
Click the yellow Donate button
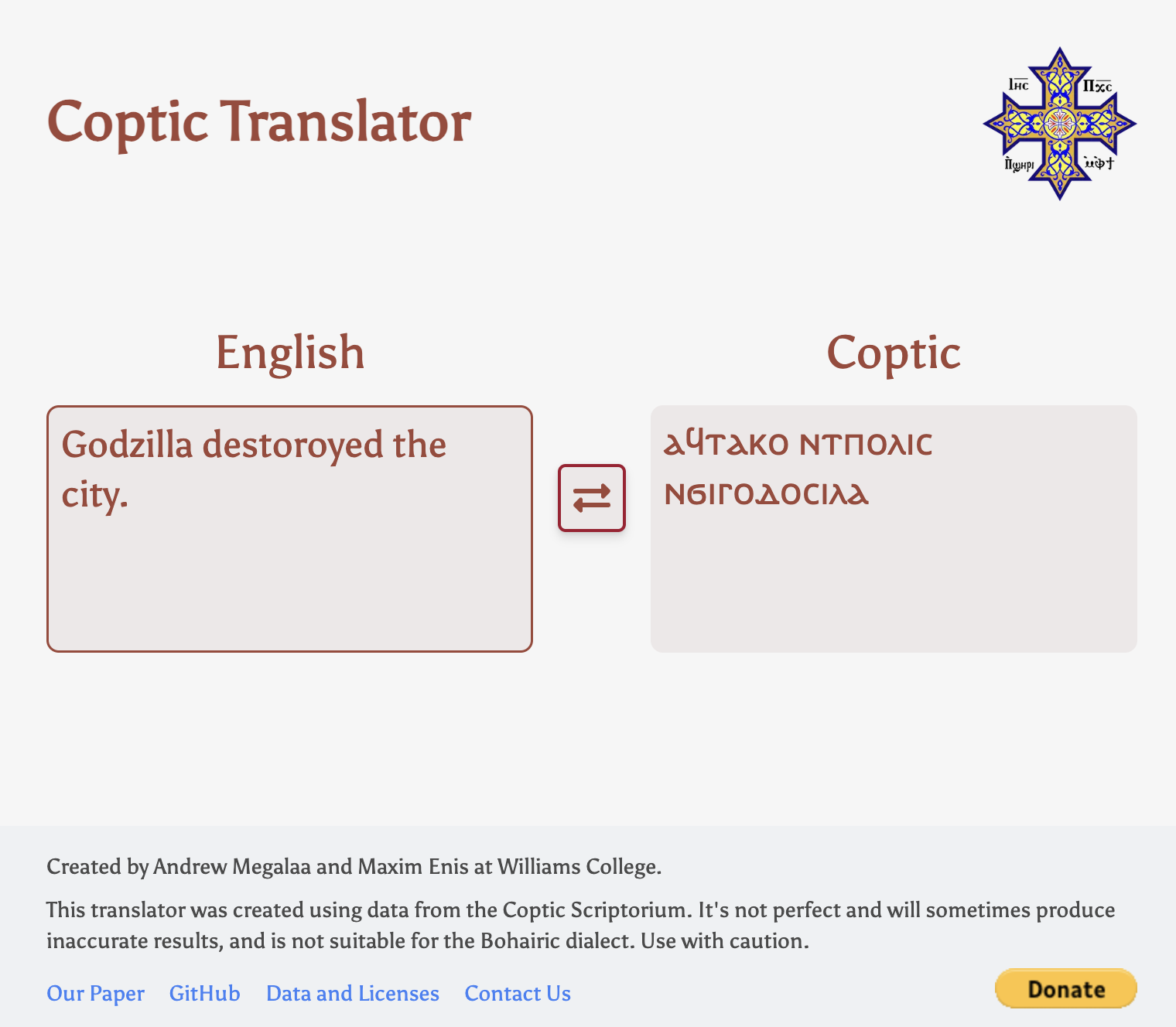click(1065, 988)
